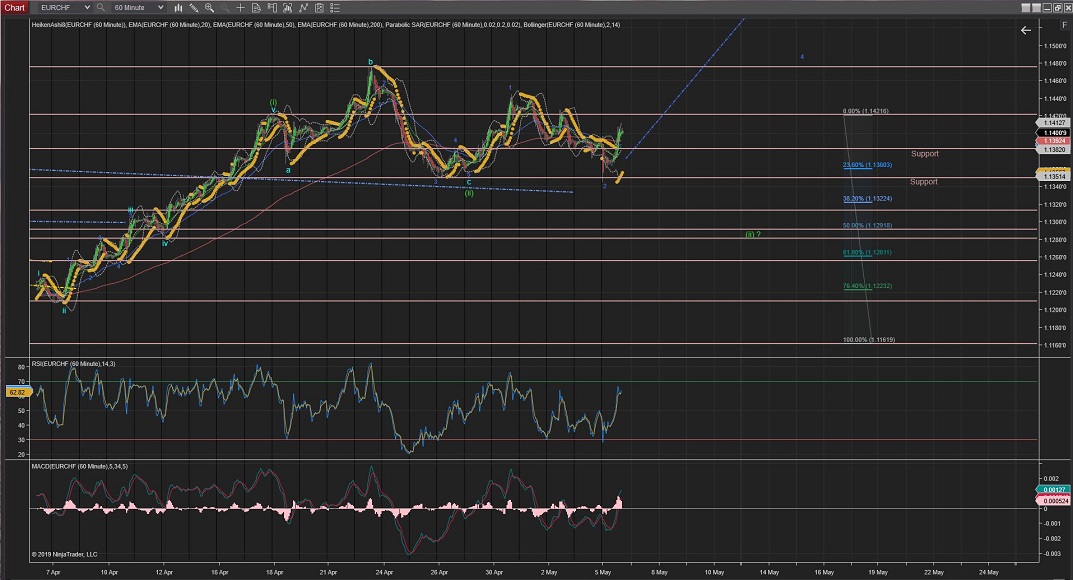Expand the EURCHF instrument dropdown
This screenshot has width=1073, height=580.
pyautogui.click(x=87, y=7)
